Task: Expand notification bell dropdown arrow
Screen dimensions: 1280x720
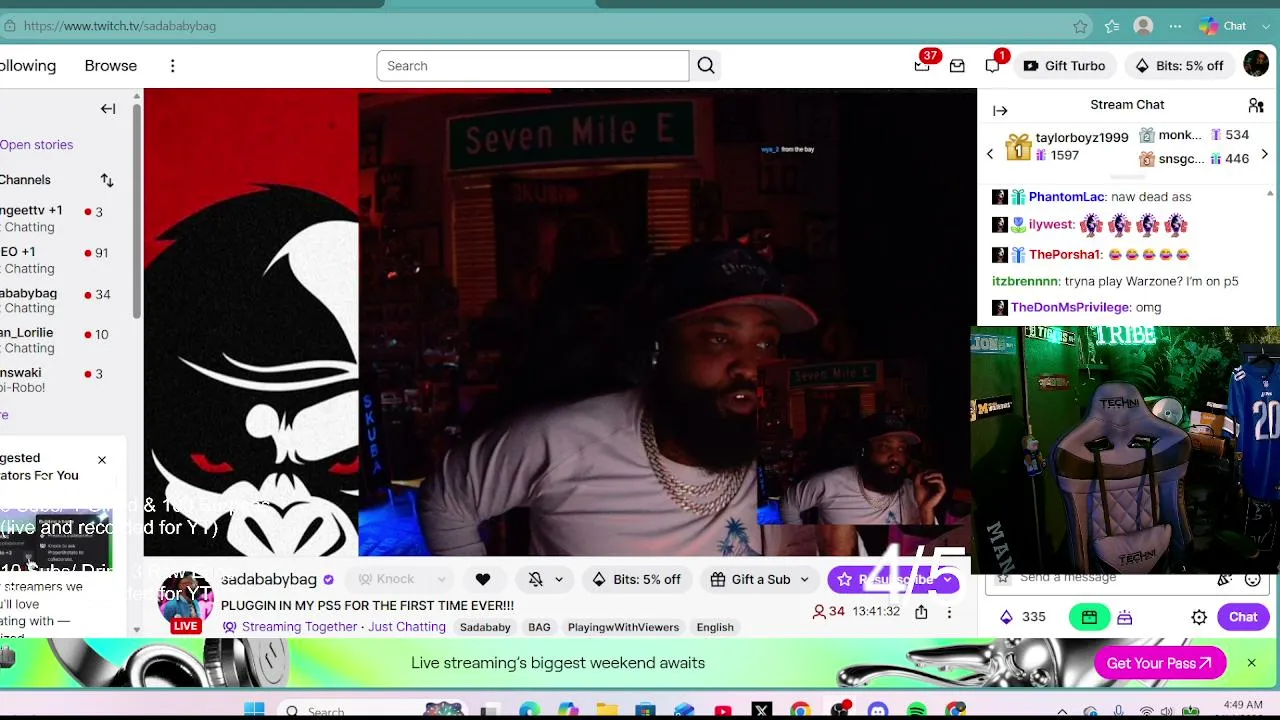Action: (559, 579)
